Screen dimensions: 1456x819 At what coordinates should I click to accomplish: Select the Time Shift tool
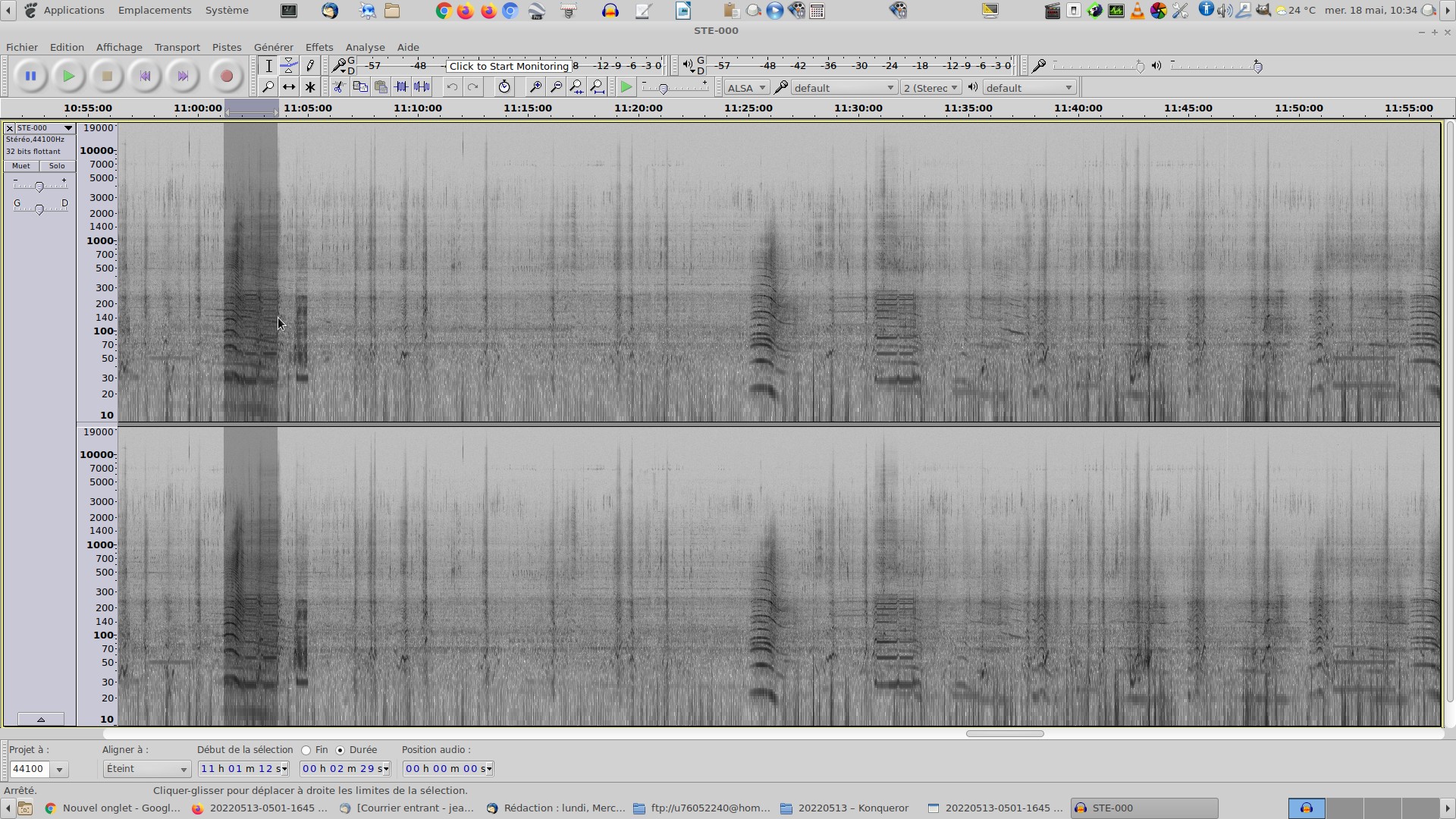pos(289,87)
